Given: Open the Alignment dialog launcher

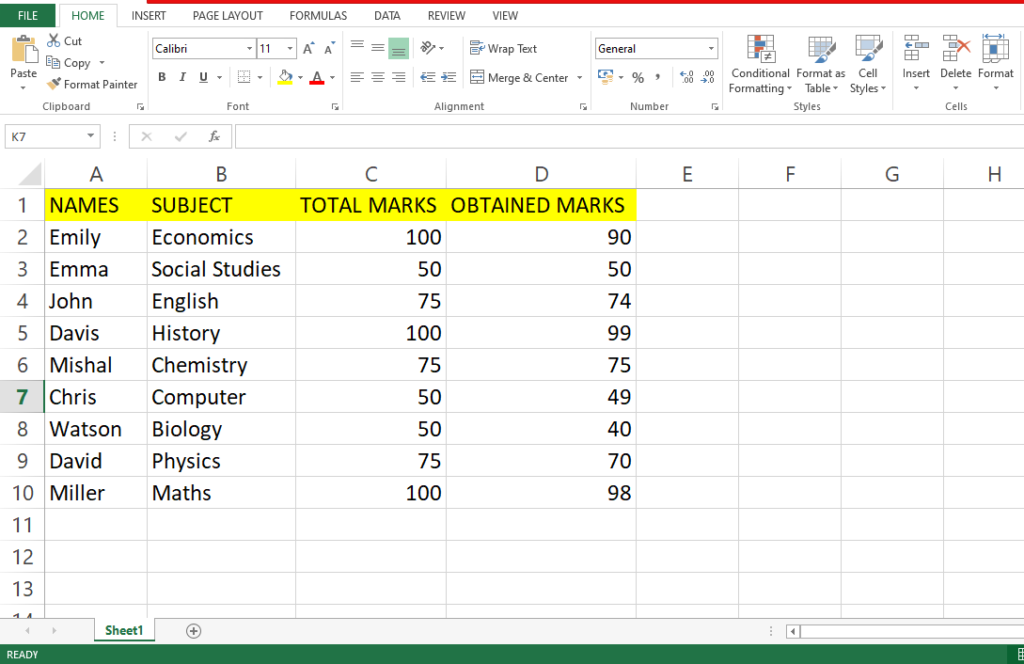Looking at the screenshot, I should coord(583,106).
